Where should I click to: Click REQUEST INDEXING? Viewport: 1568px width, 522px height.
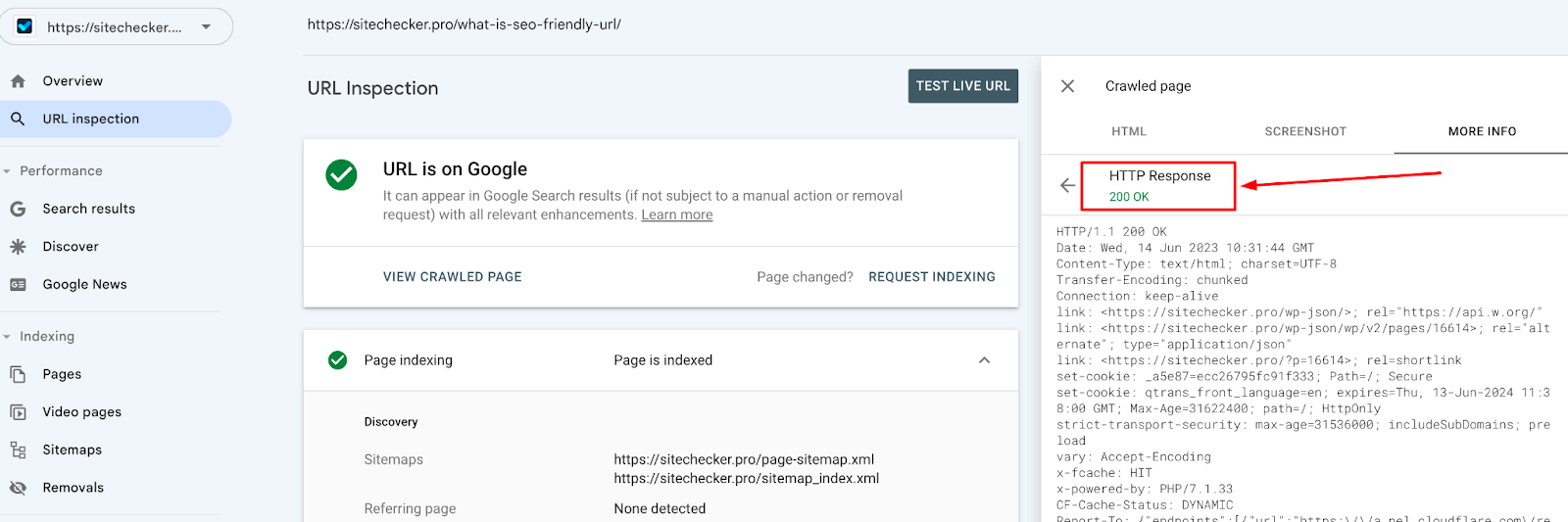(x=932, y=277)
